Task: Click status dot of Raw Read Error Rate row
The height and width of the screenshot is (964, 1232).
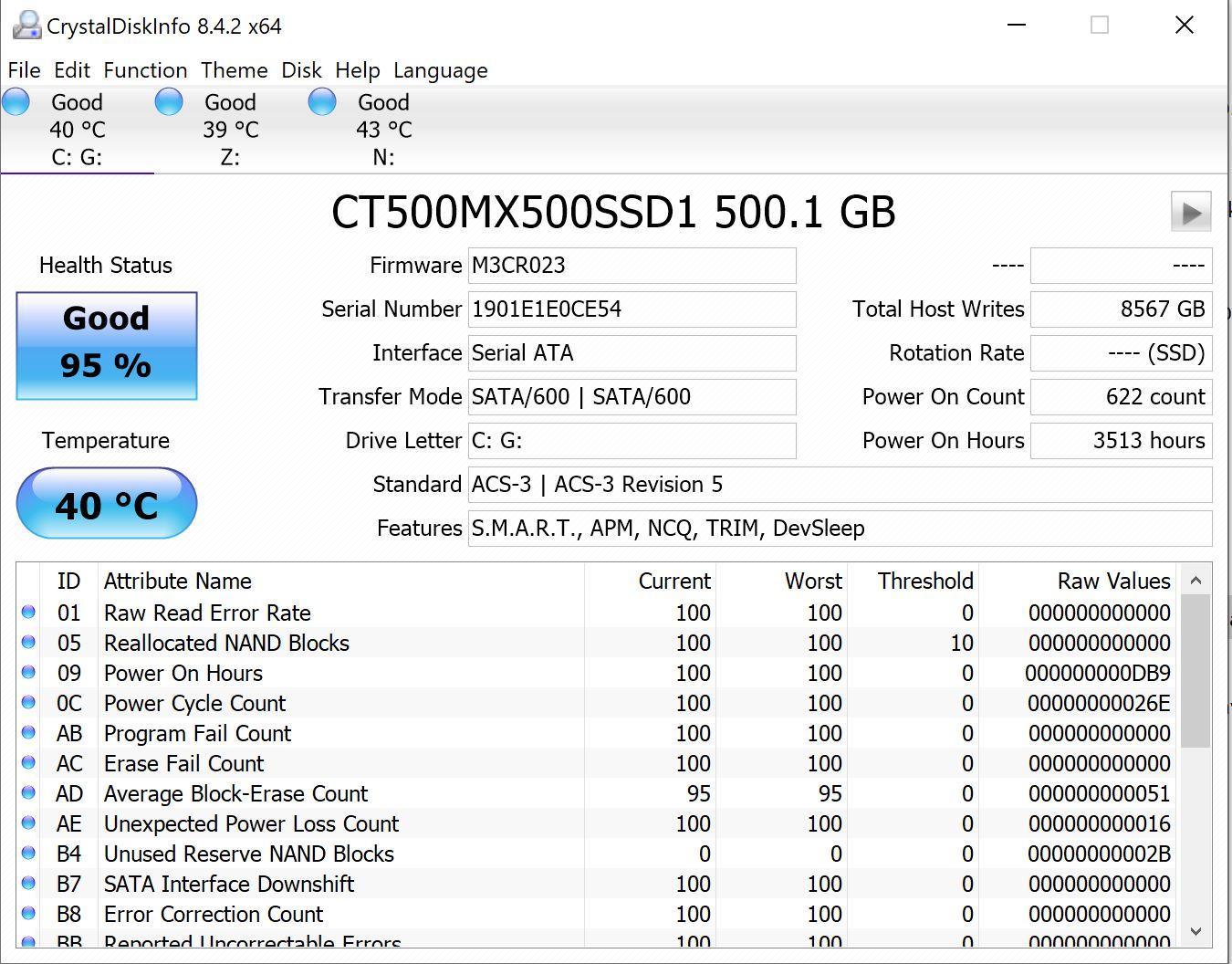Action: [28, 613]
